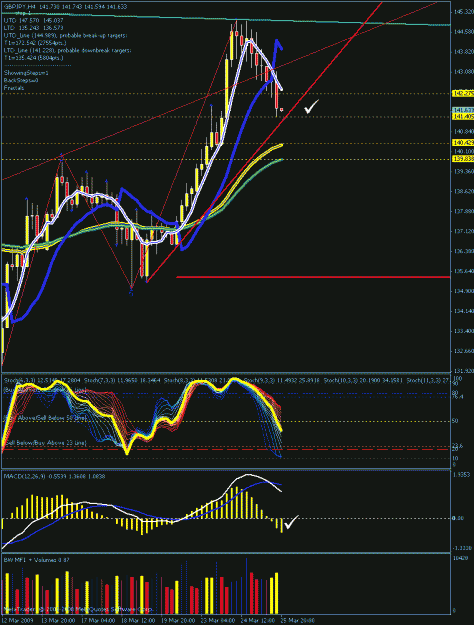Viewport: 474px width, 625px height.
Task: Click the LTD_Line probable downbreak targets text
Action: click(67, 51)
